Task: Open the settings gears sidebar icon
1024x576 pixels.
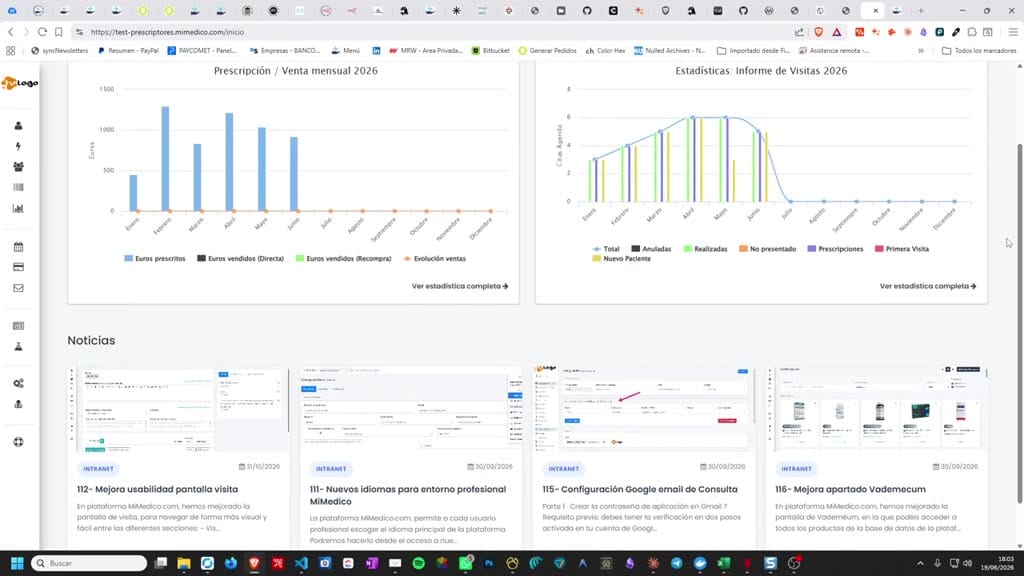Action: (x=18, y=383)
